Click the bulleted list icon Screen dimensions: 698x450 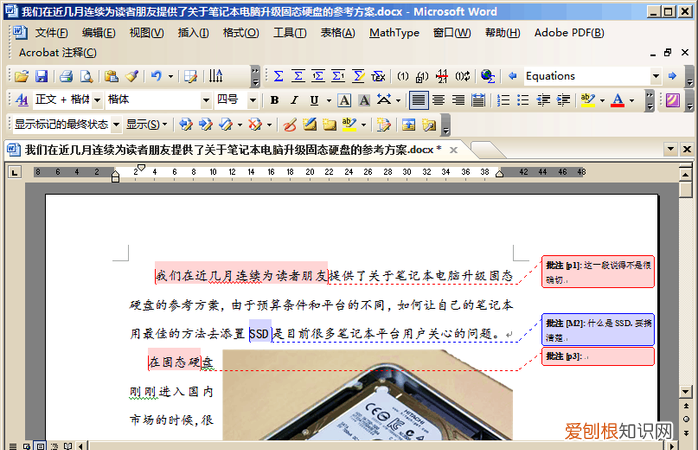coord(523,100)
